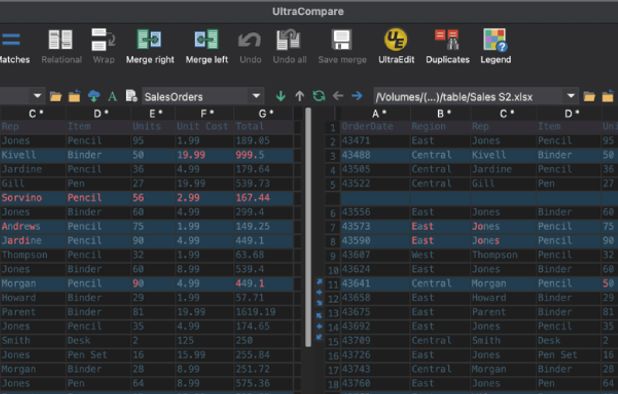Open the SalesOrders sheet dropdown

256,96
